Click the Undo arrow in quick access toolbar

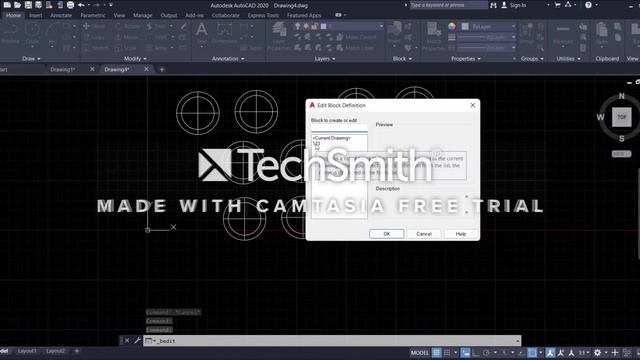(x=81, y=5)
